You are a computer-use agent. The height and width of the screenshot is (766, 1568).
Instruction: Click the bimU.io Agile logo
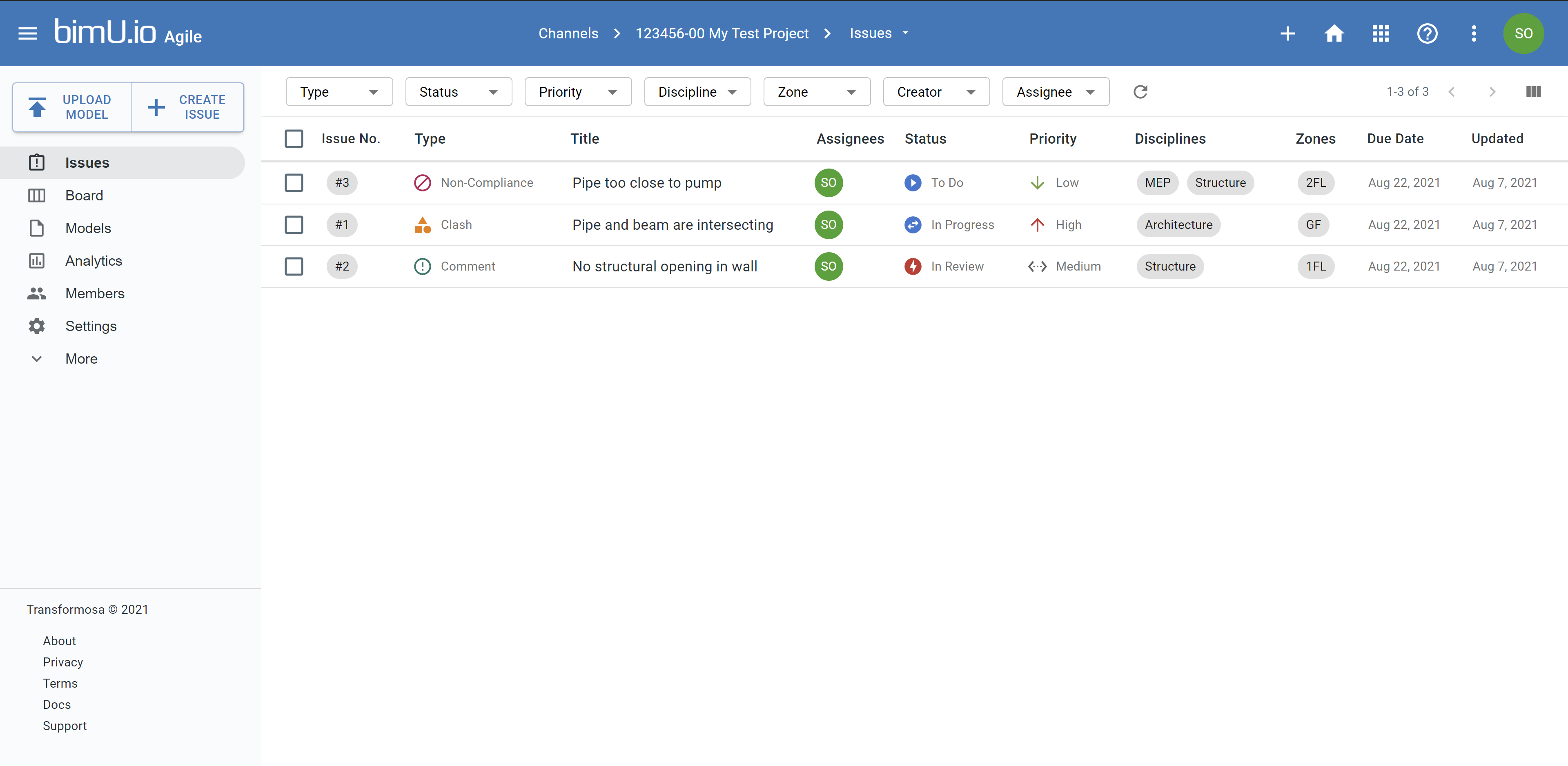(x=128, y=32)
